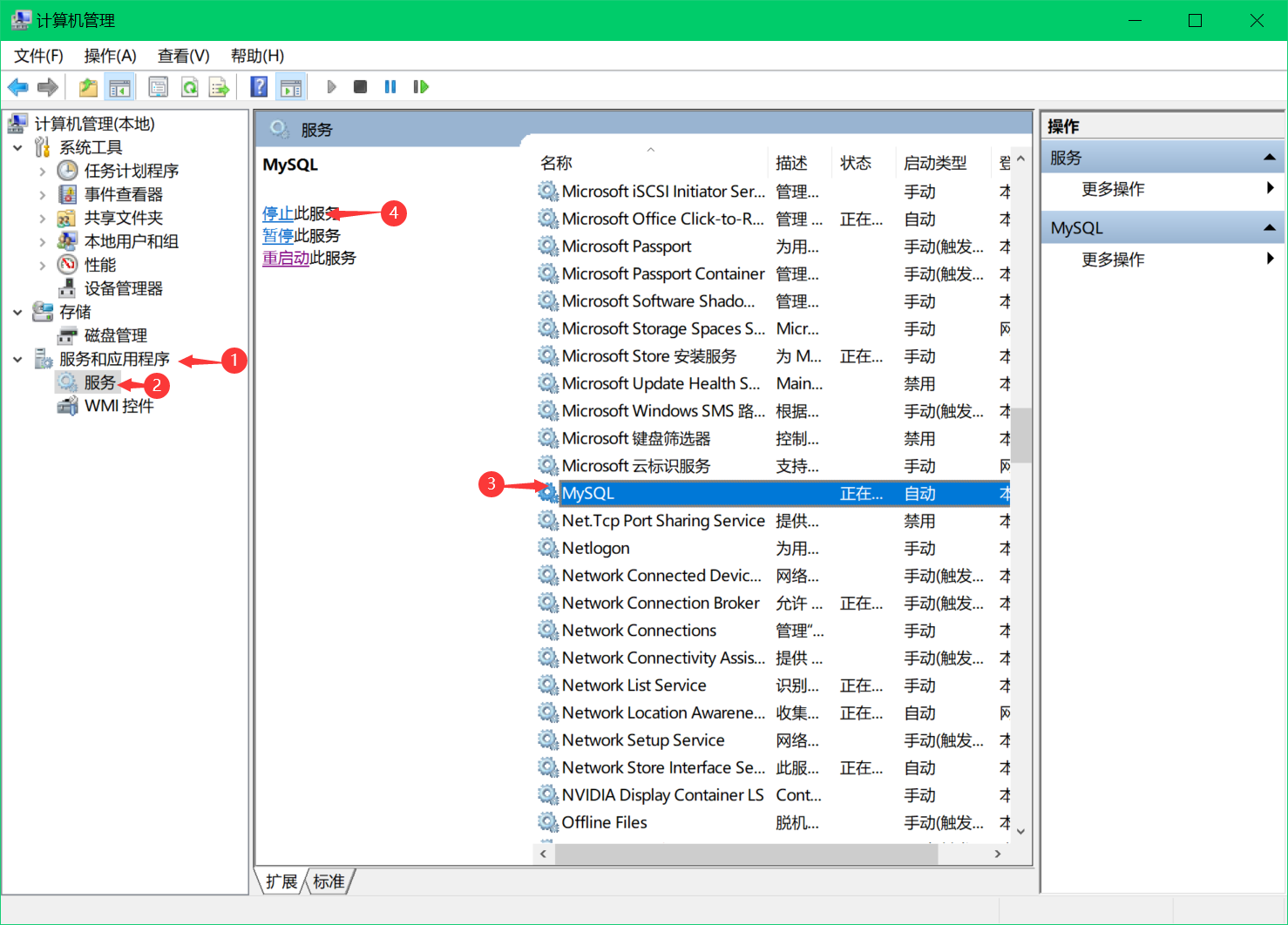Image resolution: width=1288 pixels, height=925 pixels.
Task: Select the WMI 控件 tree node
Action: click(119, 406)
